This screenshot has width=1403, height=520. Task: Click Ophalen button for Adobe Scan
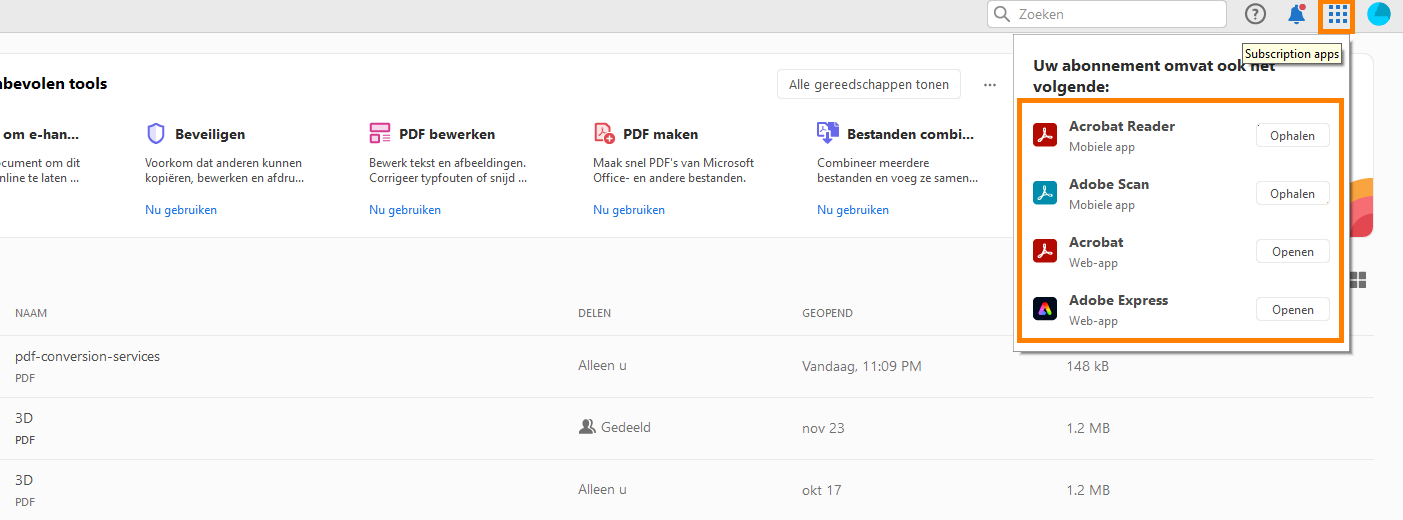(1292, 194)
